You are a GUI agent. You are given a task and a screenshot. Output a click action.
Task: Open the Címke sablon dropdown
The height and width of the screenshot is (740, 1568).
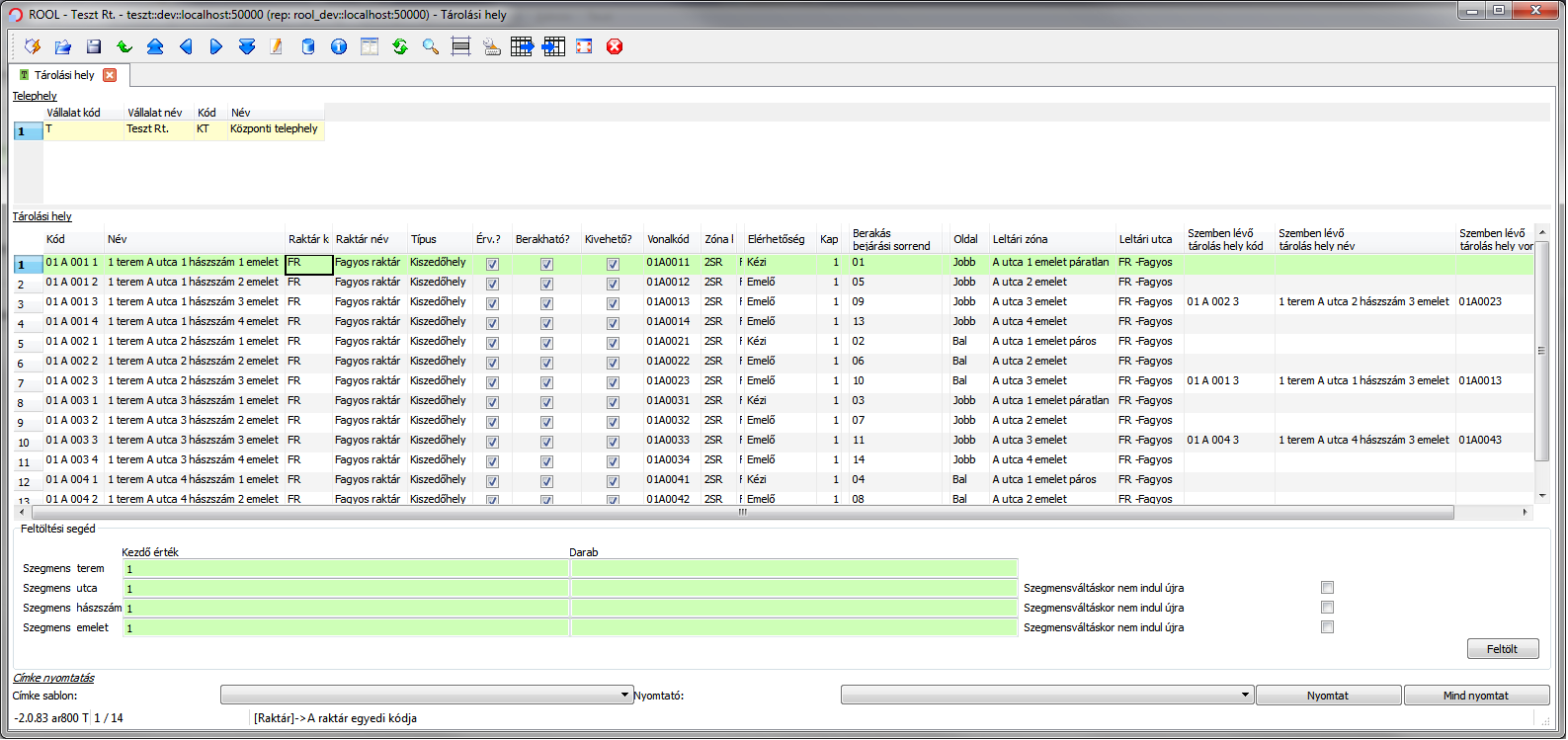point(426,696)
